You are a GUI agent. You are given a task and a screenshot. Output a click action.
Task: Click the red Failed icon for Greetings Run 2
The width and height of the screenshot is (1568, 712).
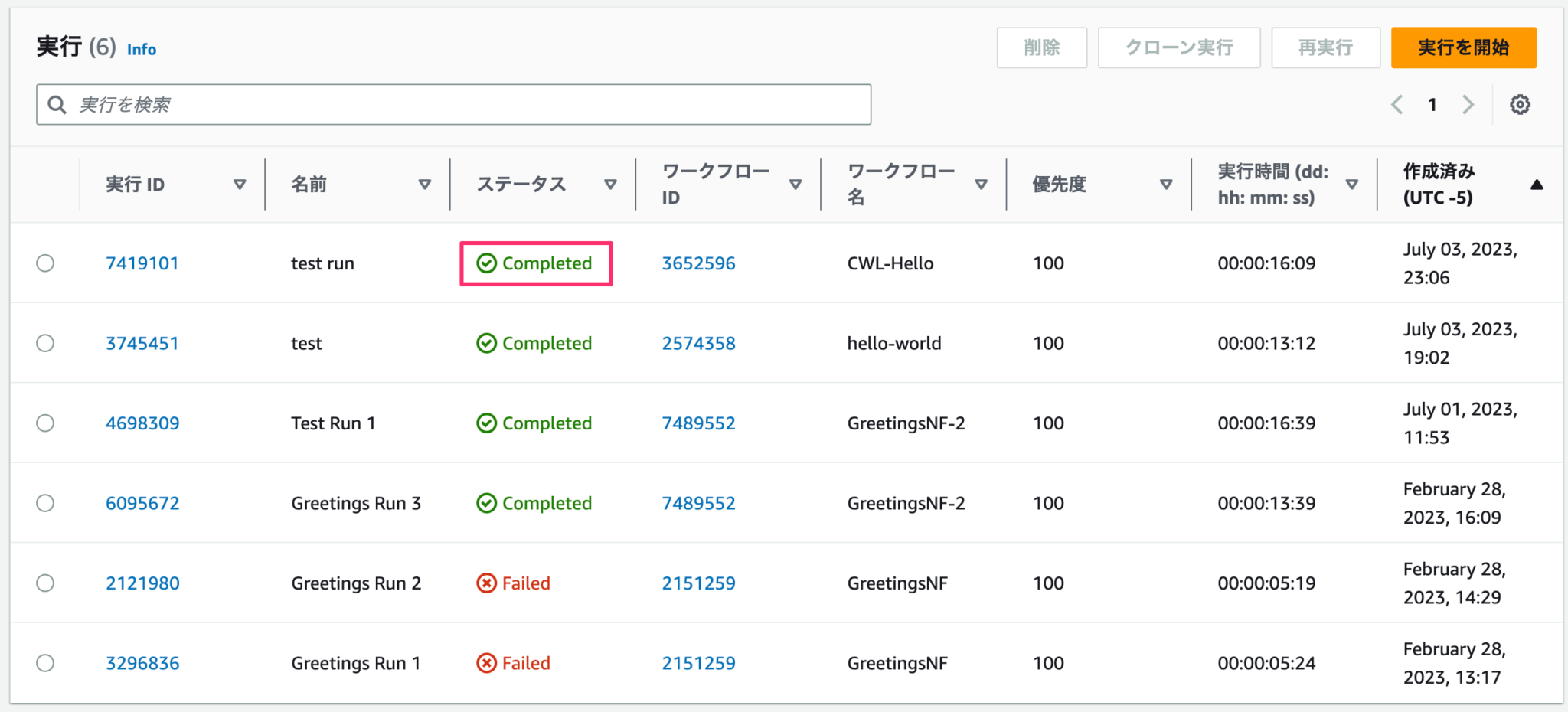tap(487, 583)
